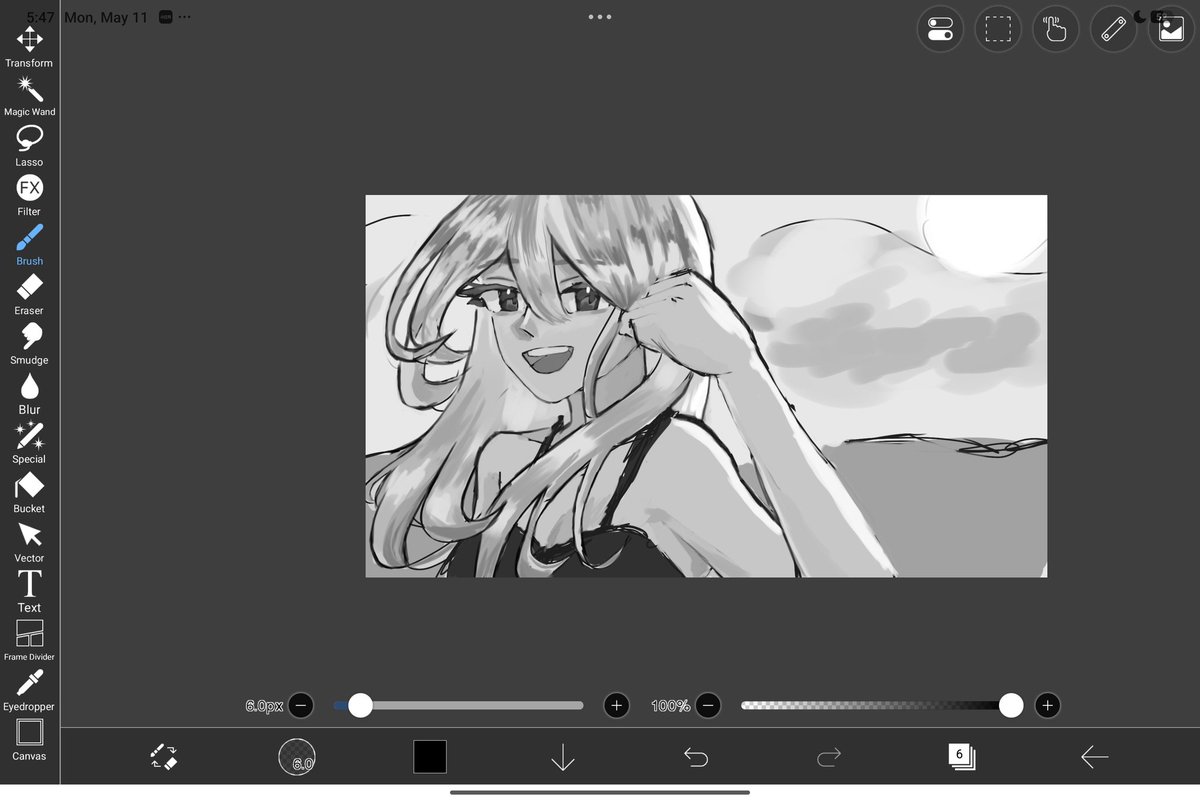1200x801 pixels.
Task: Open the three-dot multitasking menu
Action: click(x=600, y=17)
